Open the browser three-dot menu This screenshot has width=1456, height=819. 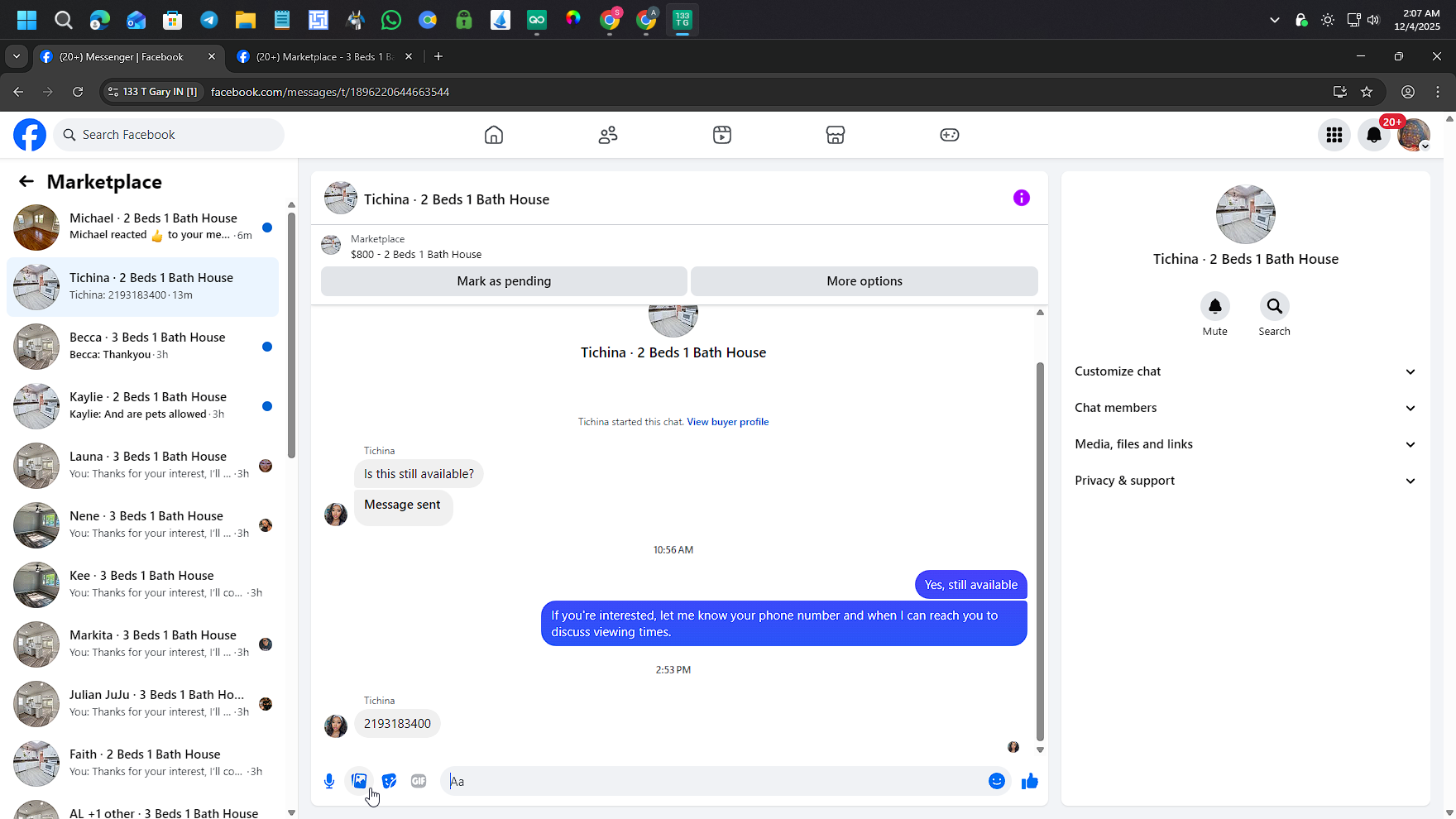tap(1438, 92)
